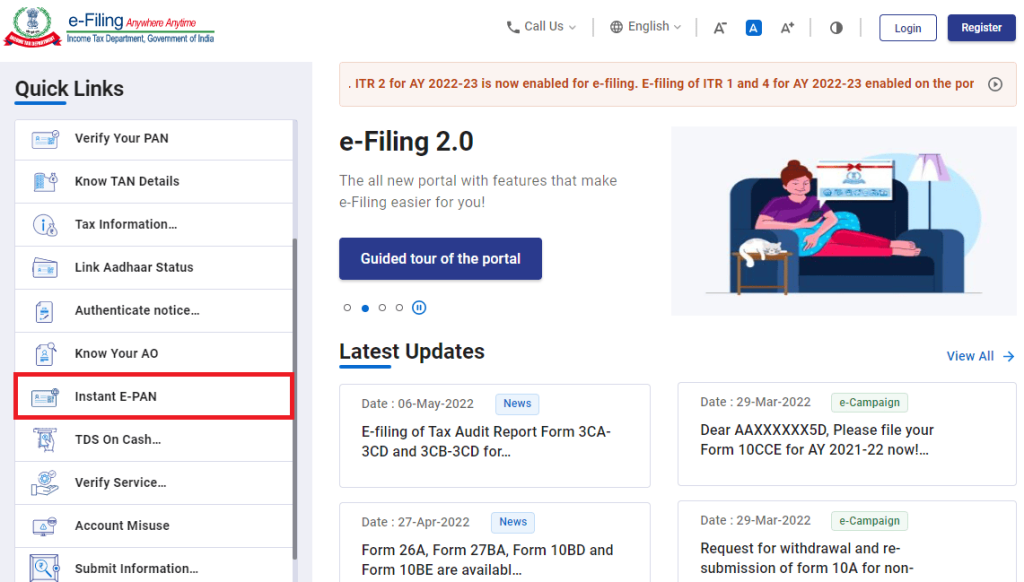Click the Latest Updates heading
Image resolution: width=1024 pixels, height=582 pixels.
[x=412, y=351]
